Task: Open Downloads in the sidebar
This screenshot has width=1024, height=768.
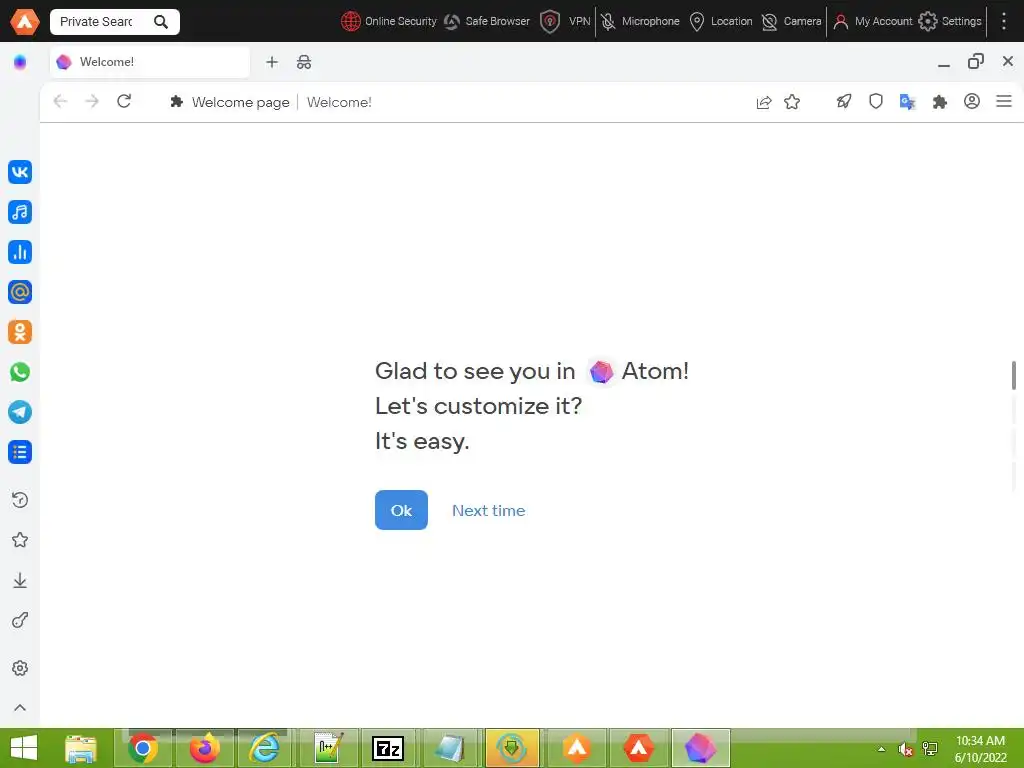Action: click(x=20, y=581)
